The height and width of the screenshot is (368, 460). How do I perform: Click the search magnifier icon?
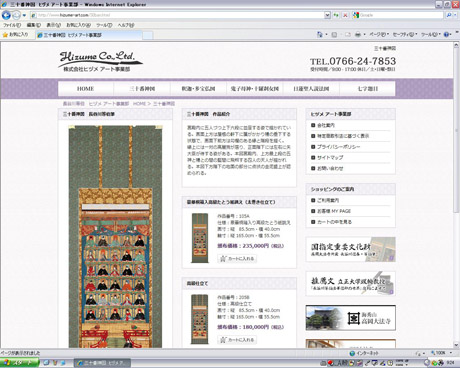tap(449, 15)
